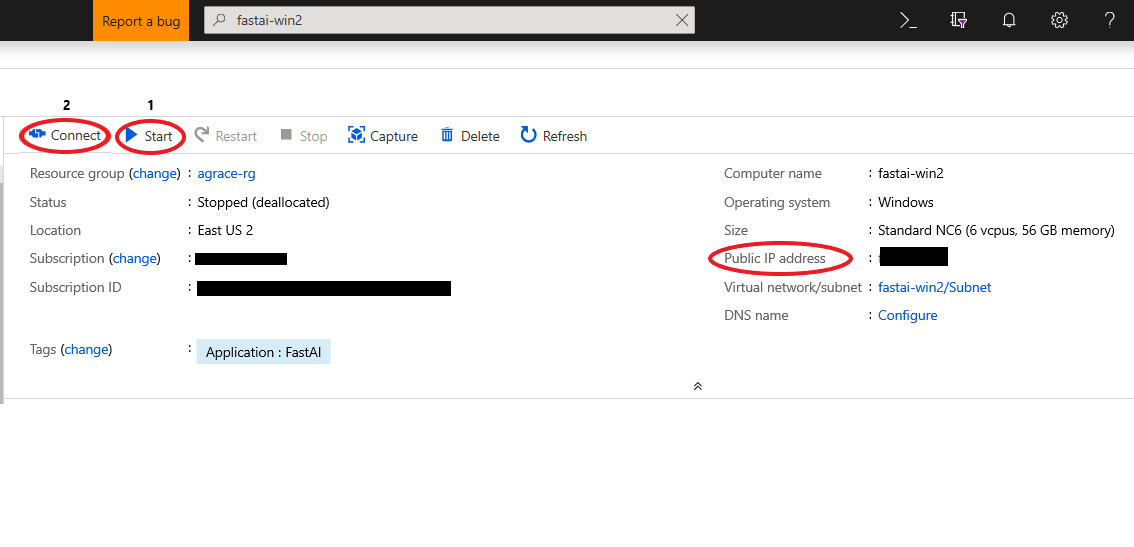Open the agrace-rg resource group link
The width and height of the screenshot is (1134, 547).
coord(227,173)
